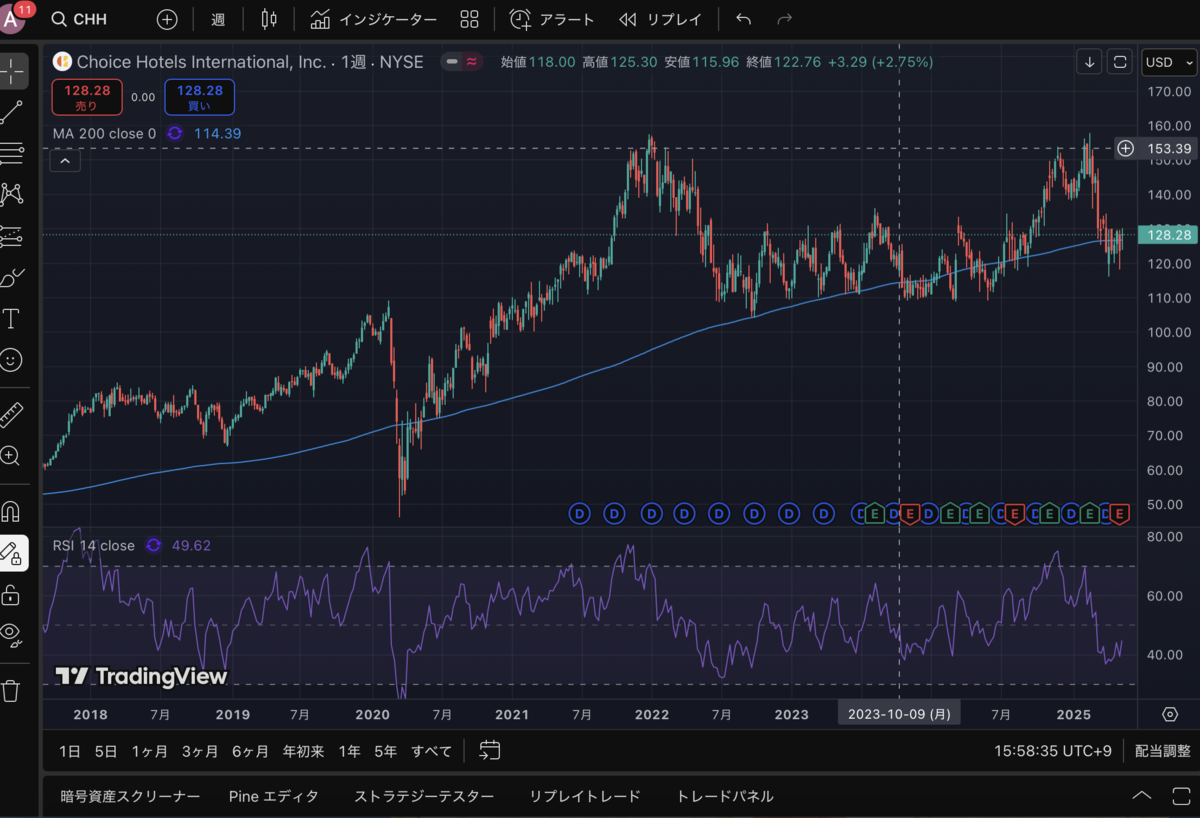The width and height of the screenshot is (1200, 818).
Task: Select the 3ヶ月 time range
Action: (x=200, y=751)
